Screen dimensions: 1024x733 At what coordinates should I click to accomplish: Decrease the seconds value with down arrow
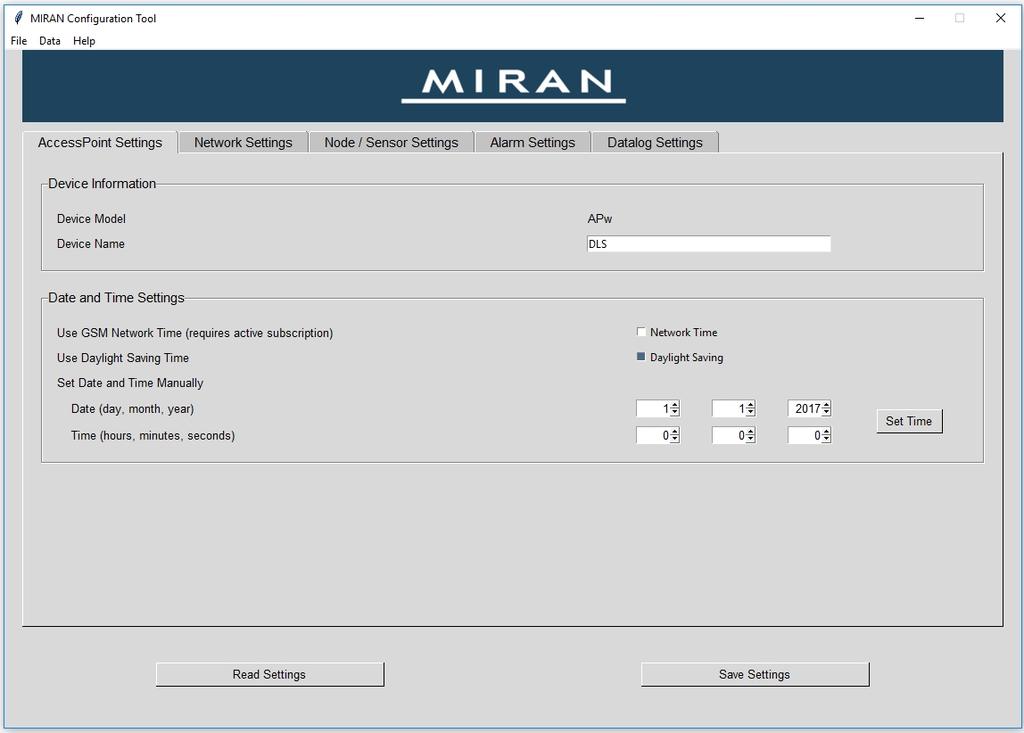point(826,439)
